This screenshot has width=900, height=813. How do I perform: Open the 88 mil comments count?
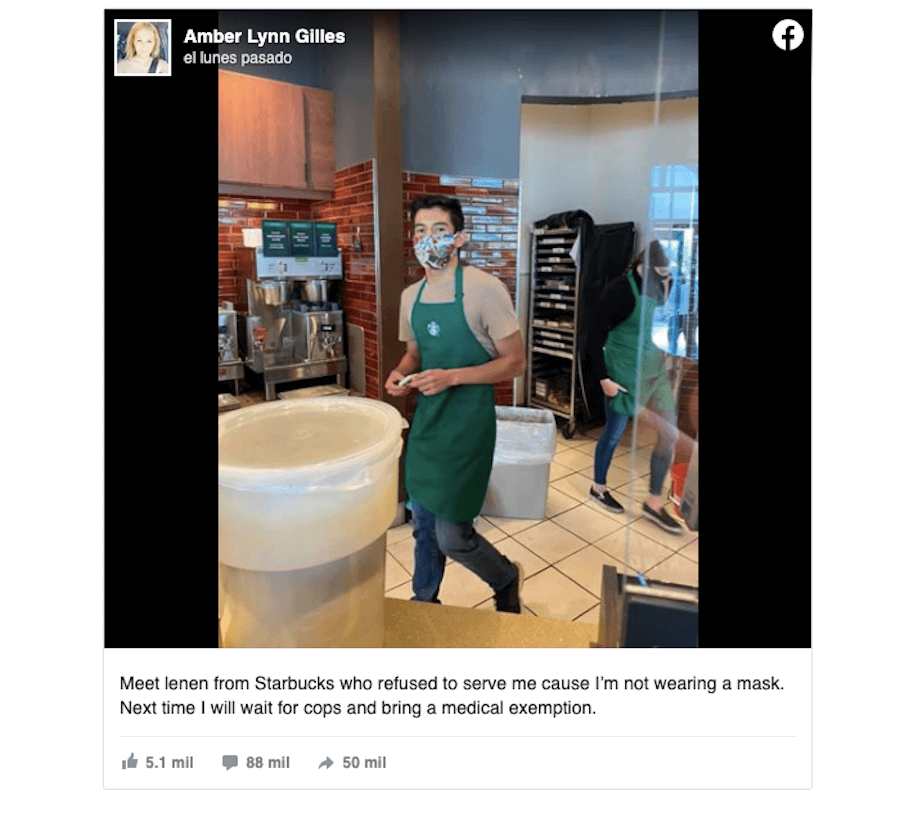(268, 762)
